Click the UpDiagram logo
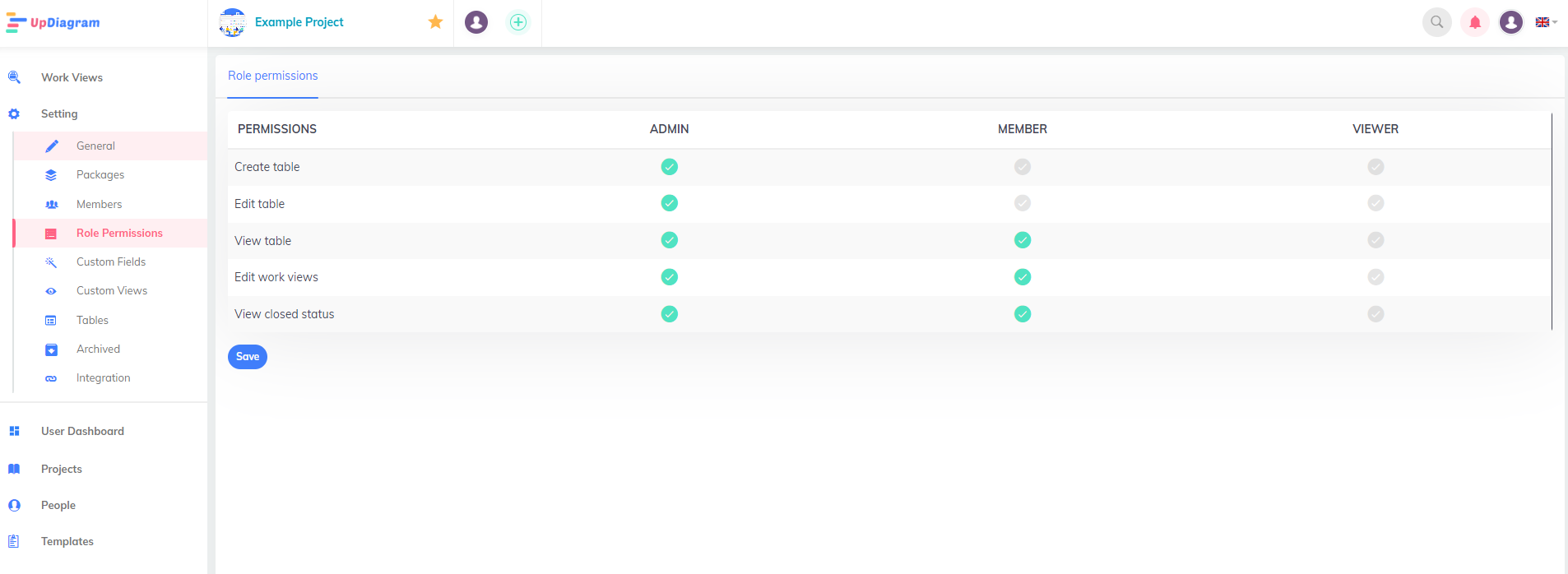This screenshot has height=574, width=1568. pyautogui.click(x=53, y=23)
